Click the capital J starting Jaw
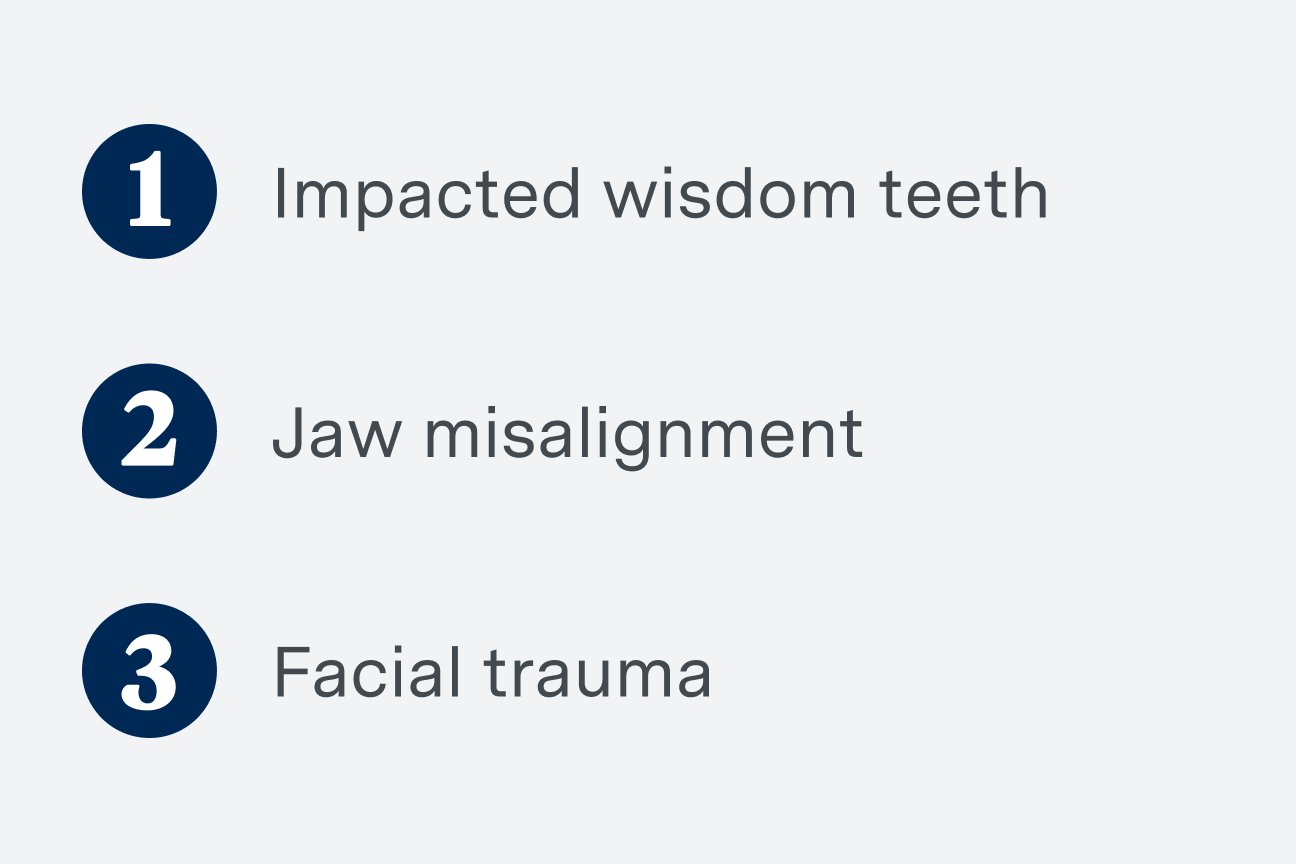 289,434
